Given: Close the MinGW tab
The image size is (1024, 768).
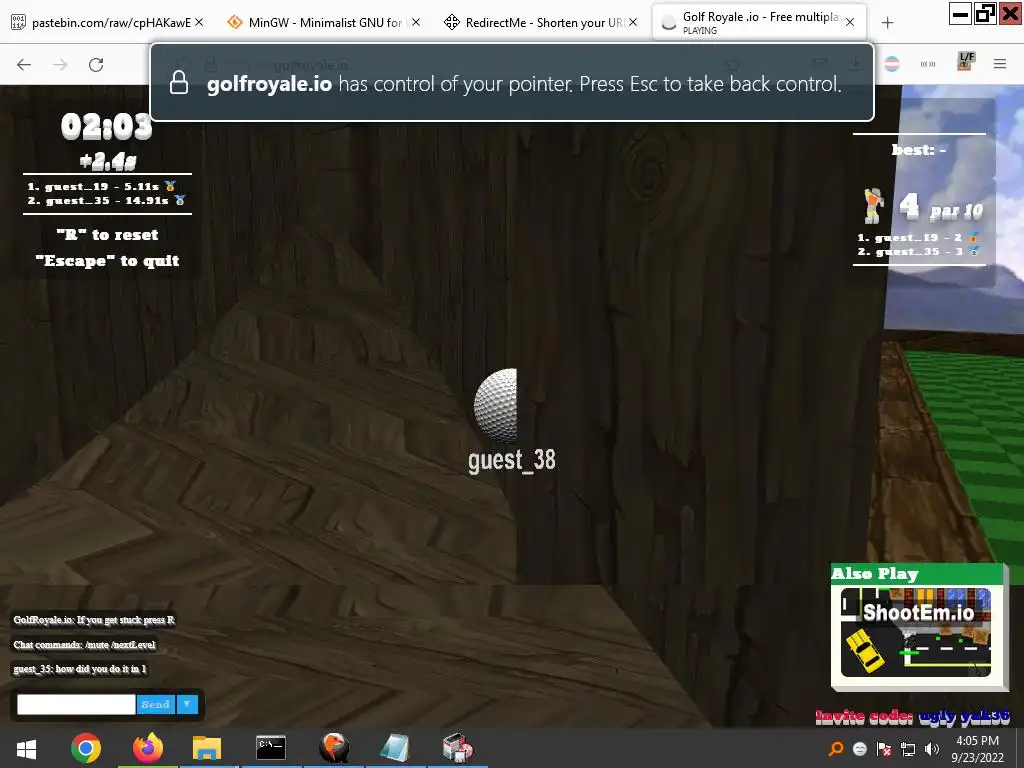Looking at the screenshot, I should (415, 22).
